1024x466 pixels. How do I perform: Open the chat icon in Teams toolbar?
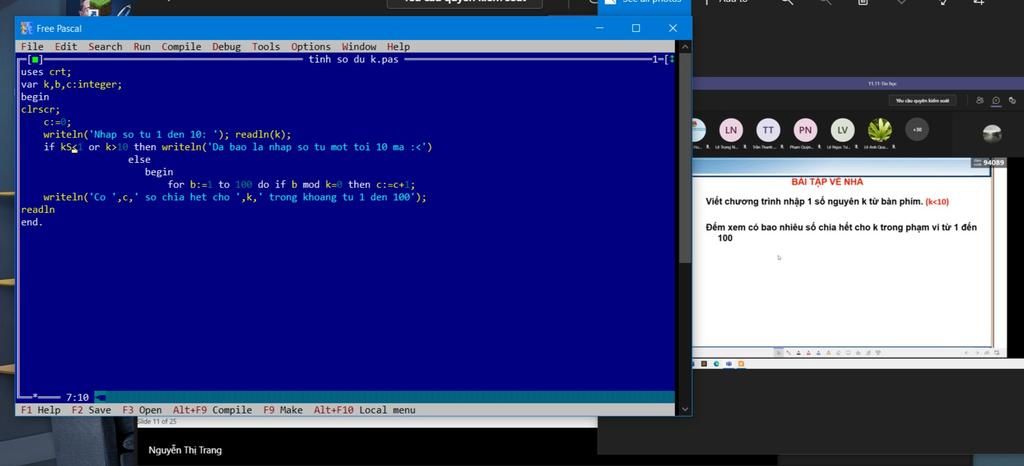[x=996, y=101]
